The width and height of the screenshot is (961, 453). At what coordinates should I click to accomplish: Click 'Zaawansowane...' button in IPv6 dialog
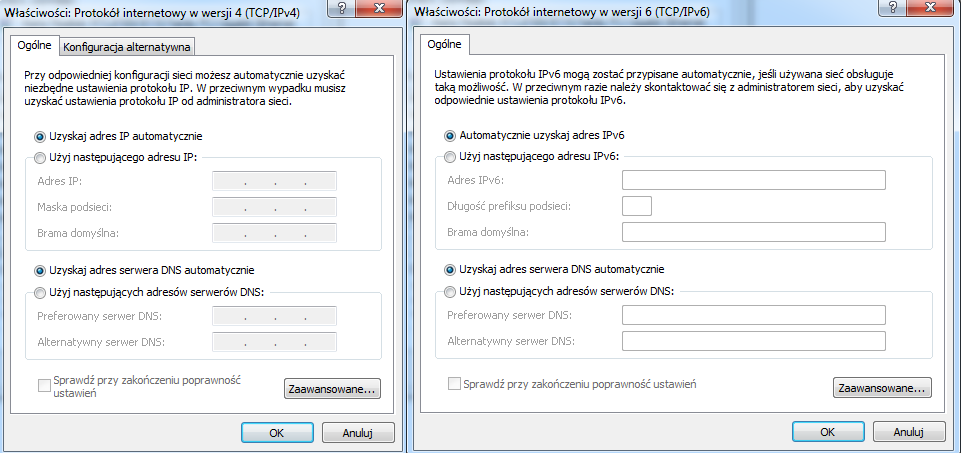tap(882, 388)
